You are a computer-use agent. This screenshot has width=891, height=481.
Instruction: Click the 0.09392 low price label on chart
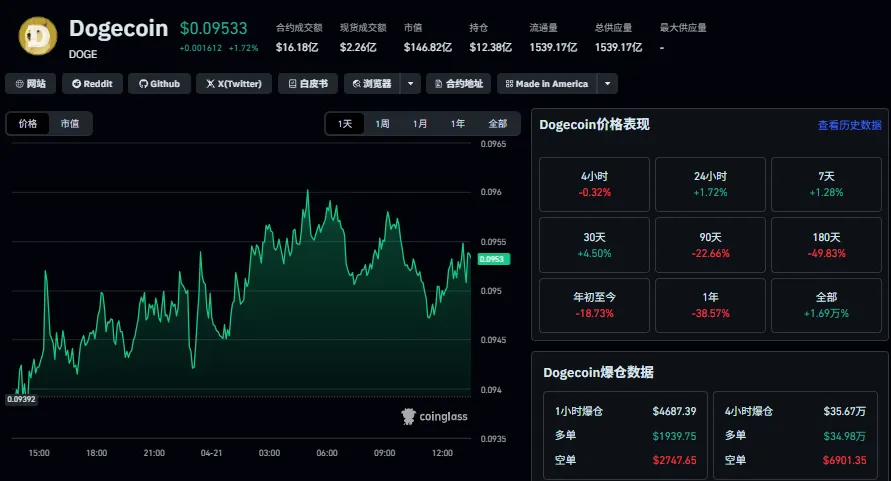pos(22,399)
